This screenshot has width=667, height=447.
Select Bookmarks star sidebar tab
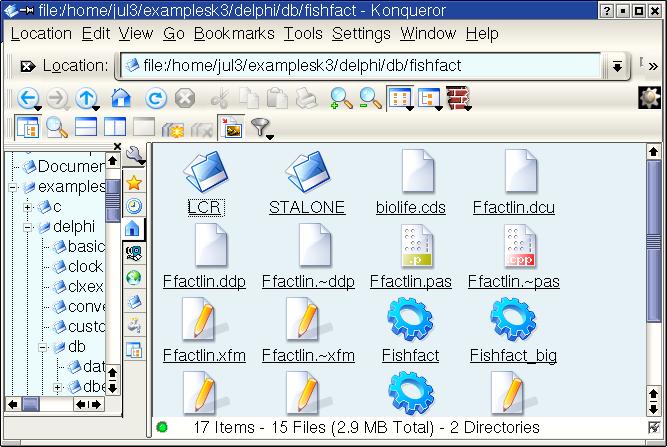134,183
